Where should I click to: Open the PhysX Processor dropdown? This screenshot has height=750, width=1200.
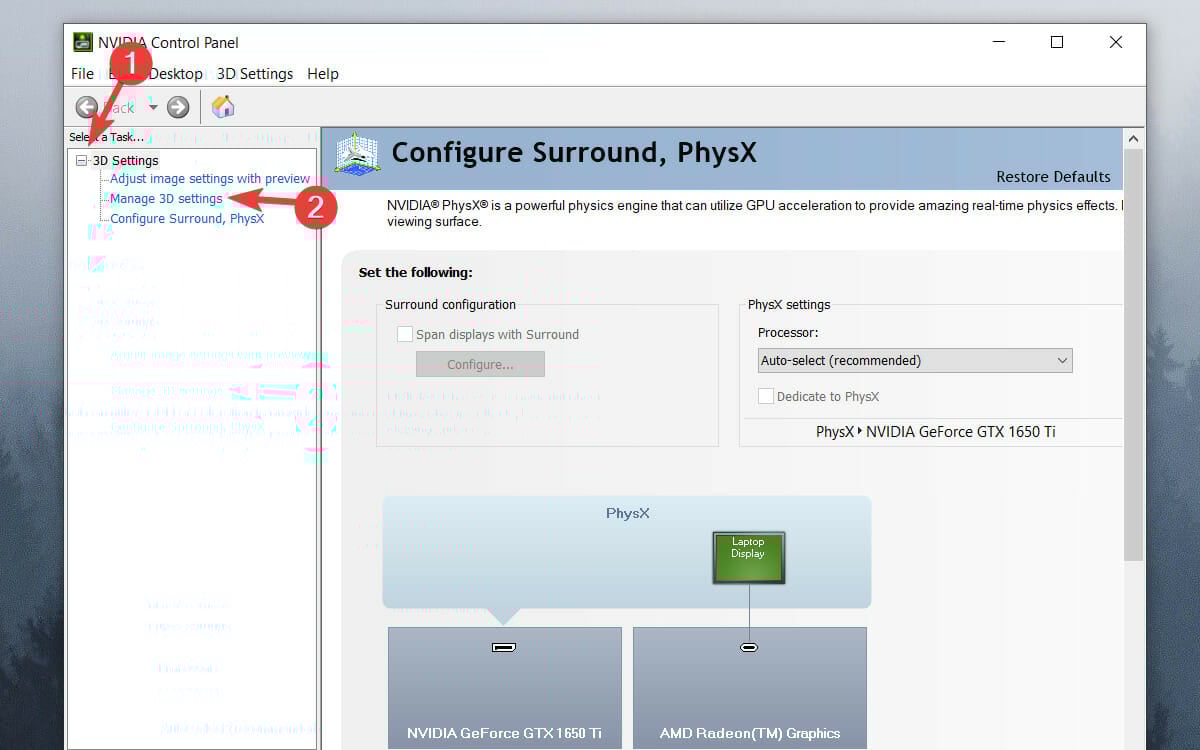coord(914,360)
